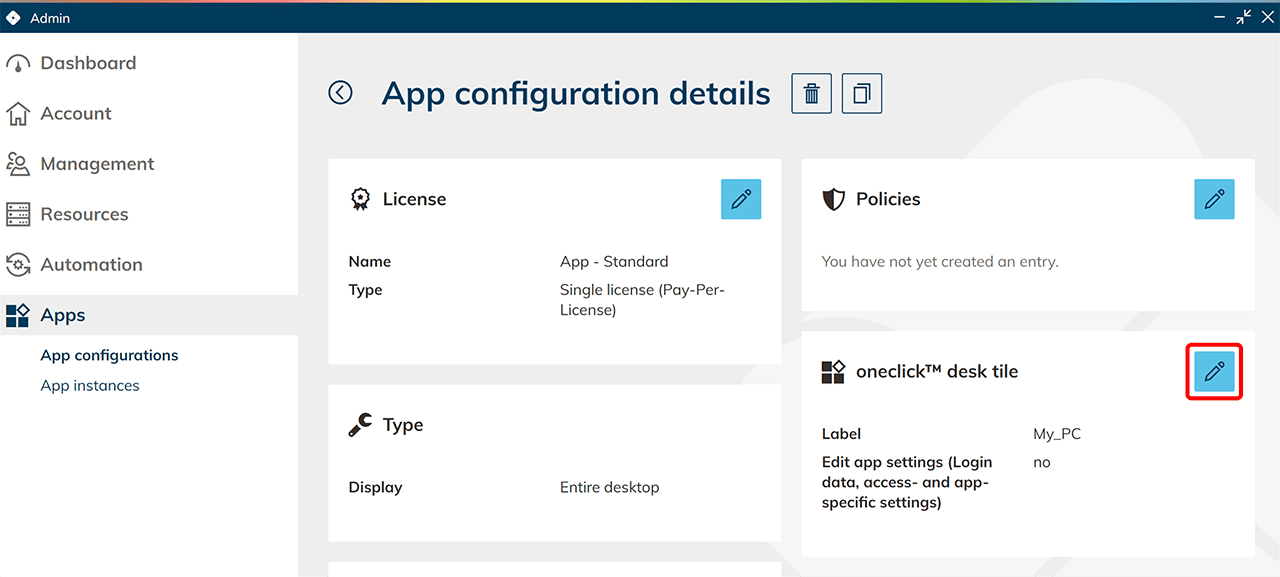Open the Dashboard menu item

[88, 63]
